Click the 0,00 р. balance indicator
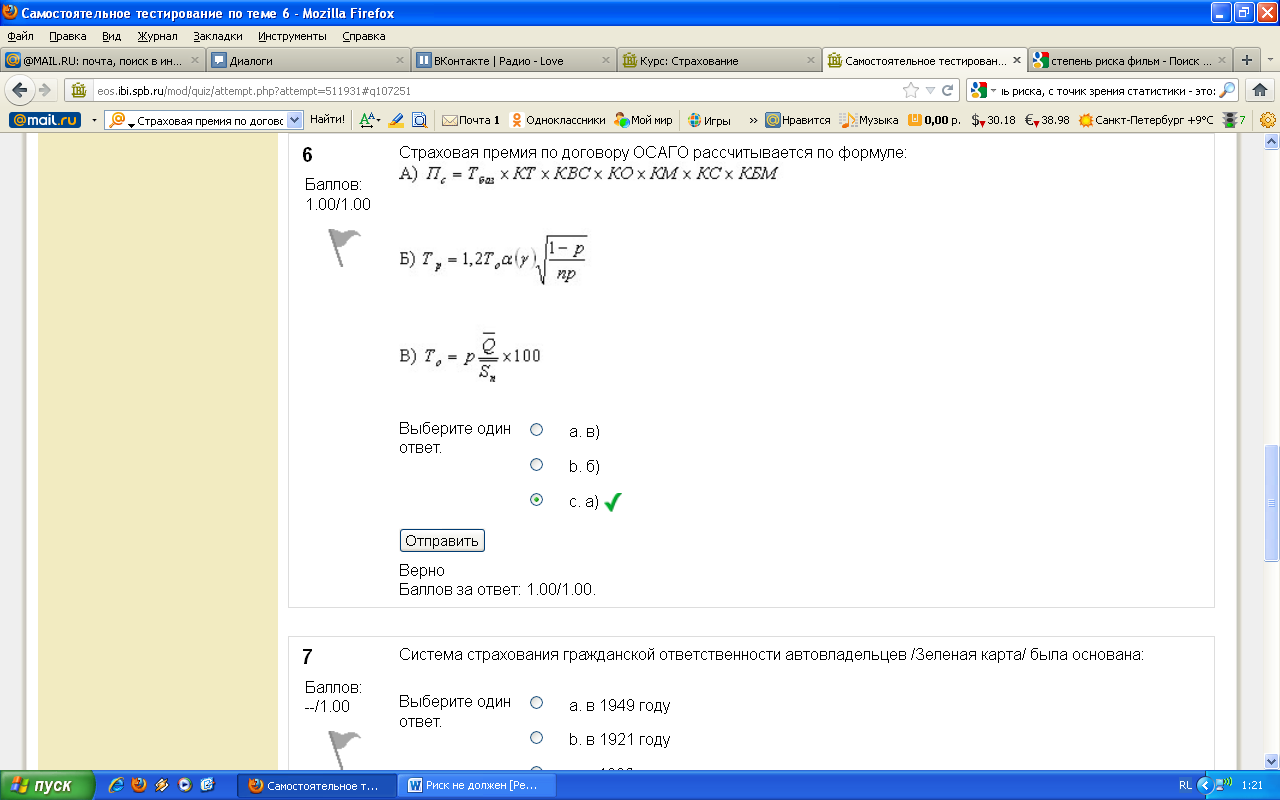 click(934, 120)
